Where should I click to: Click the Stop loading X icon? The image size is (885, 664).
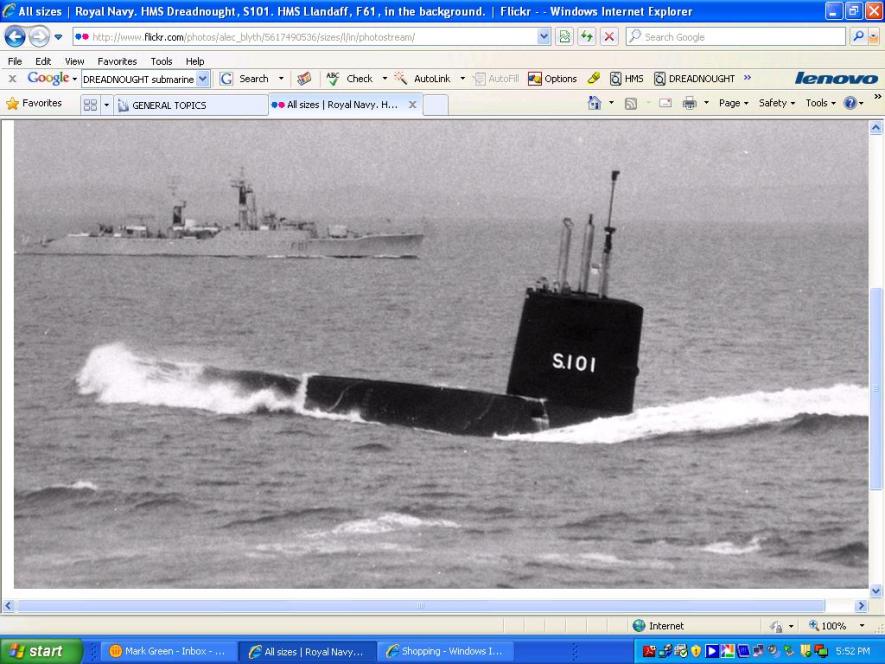[x=608, y=37]
